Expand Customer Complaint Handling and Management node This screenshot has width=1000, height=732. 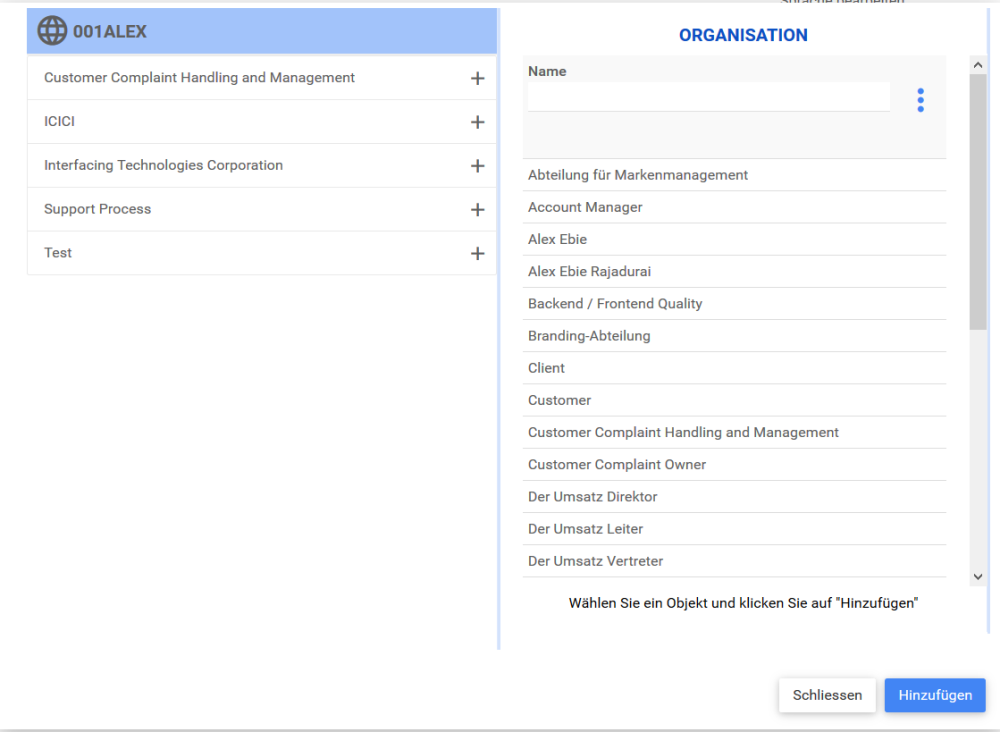(x=477, y=78)
